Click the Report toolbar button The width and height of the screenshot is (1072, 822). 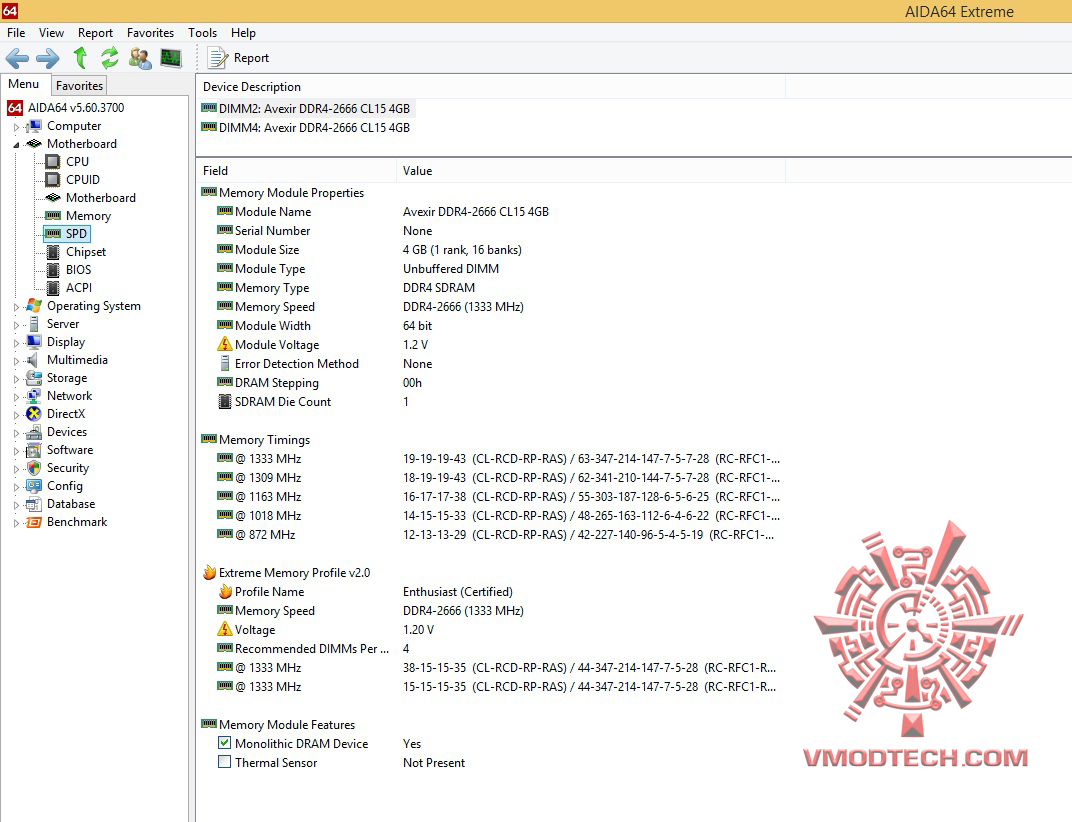239,58
